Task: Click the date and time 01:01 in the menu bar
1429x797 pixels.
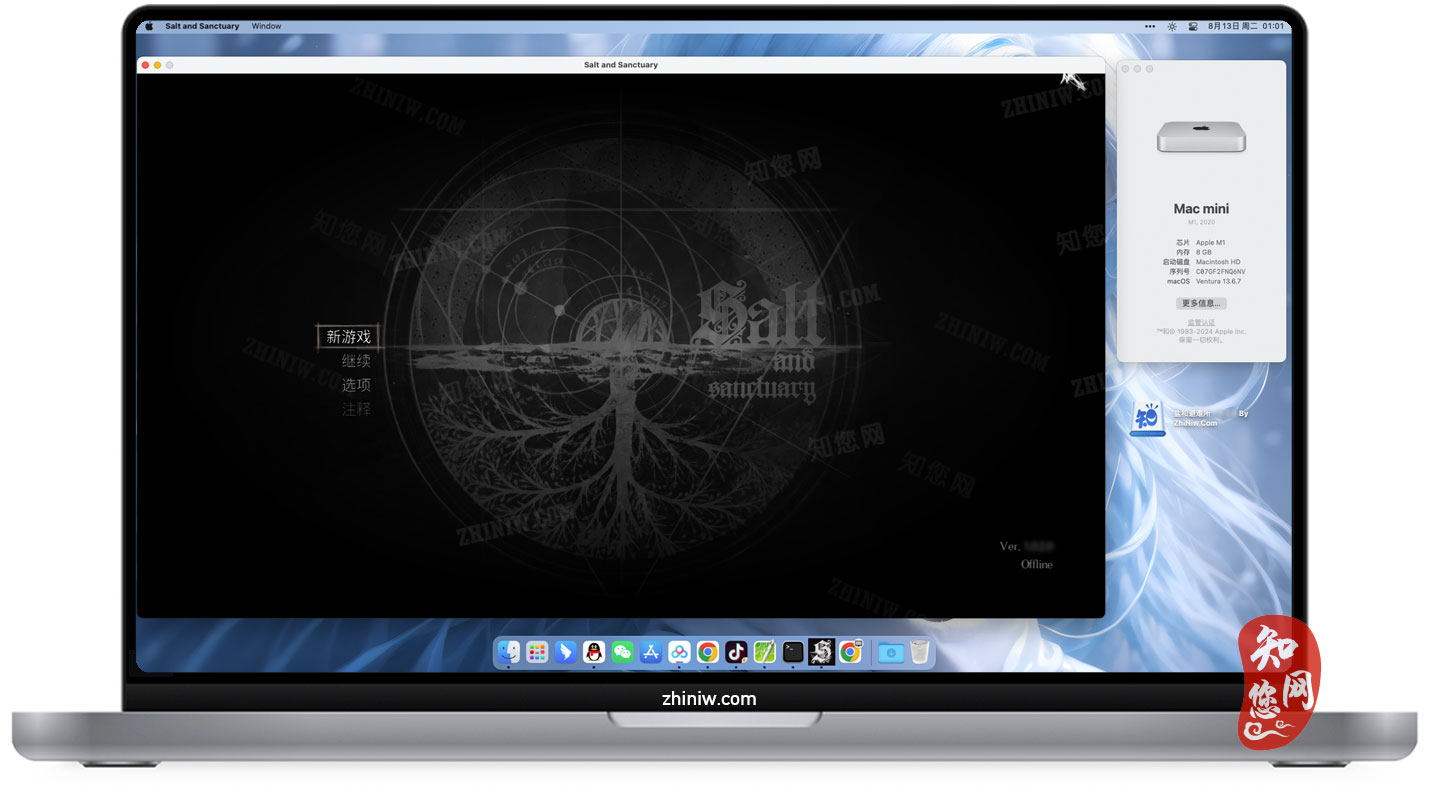Action: 1246,26
